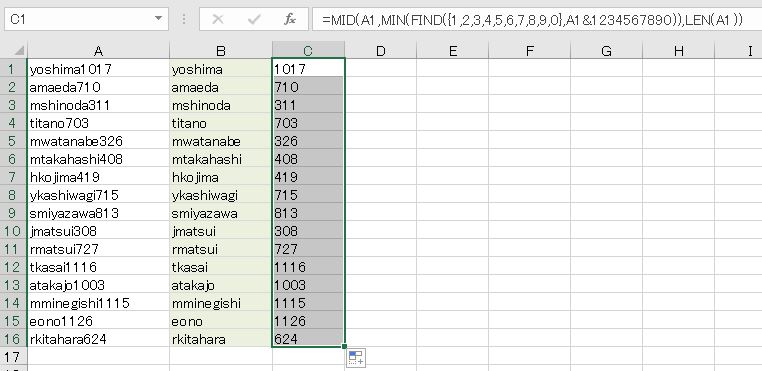Select column E header

[x=452, y=51]
